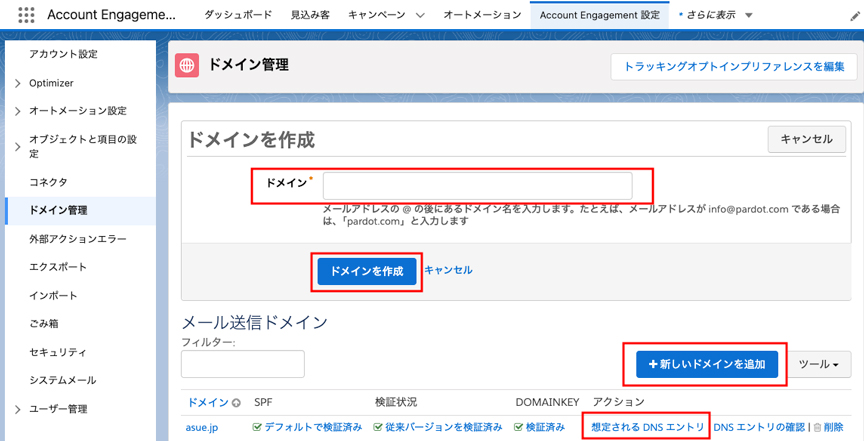The image size is (864, 441).
Task: Click トラッキングオプトインプリファレンスを編集 button
Action: tap(734, 67)
